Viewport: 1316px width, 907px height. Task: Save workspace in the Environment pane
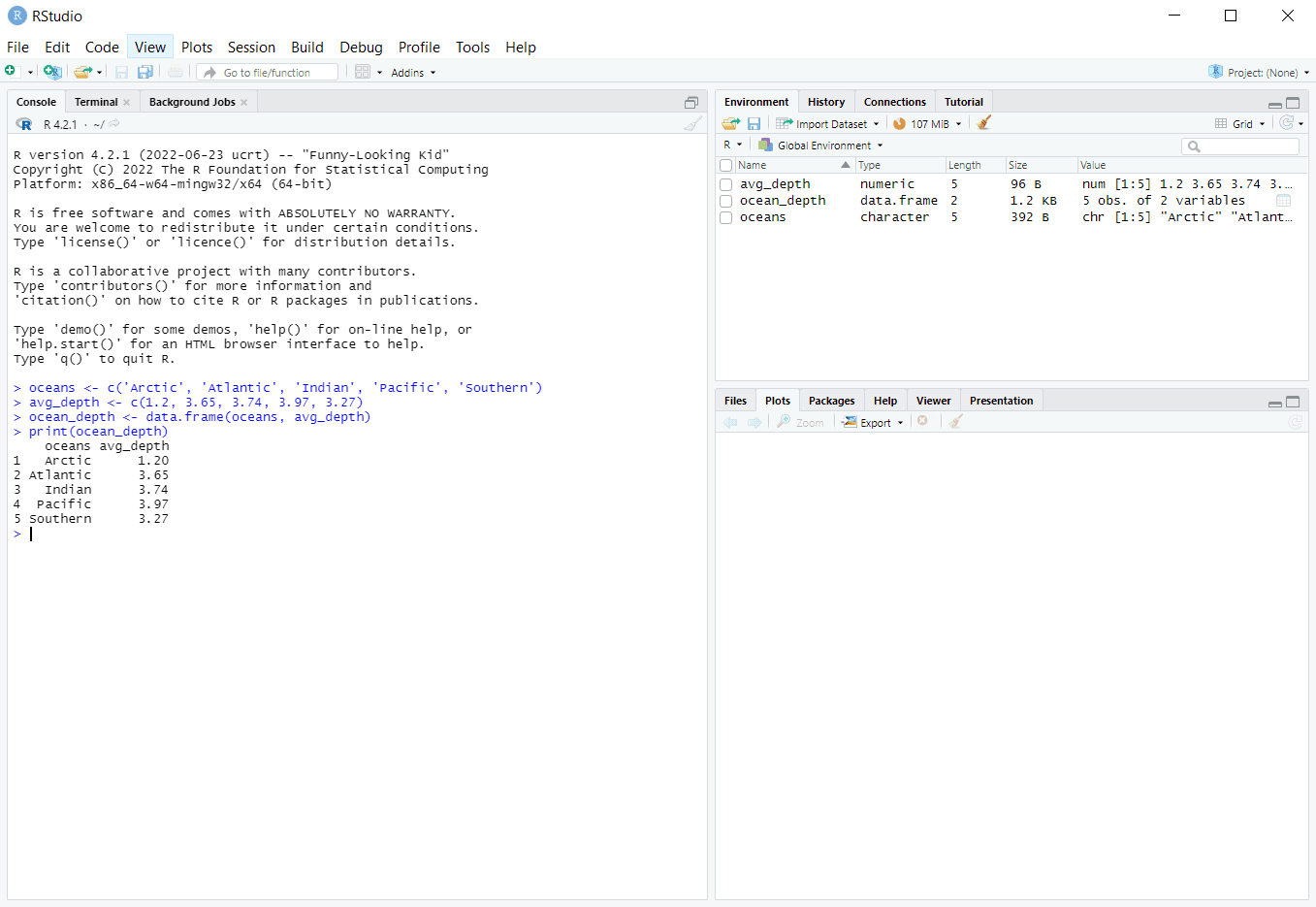[754, 123]
